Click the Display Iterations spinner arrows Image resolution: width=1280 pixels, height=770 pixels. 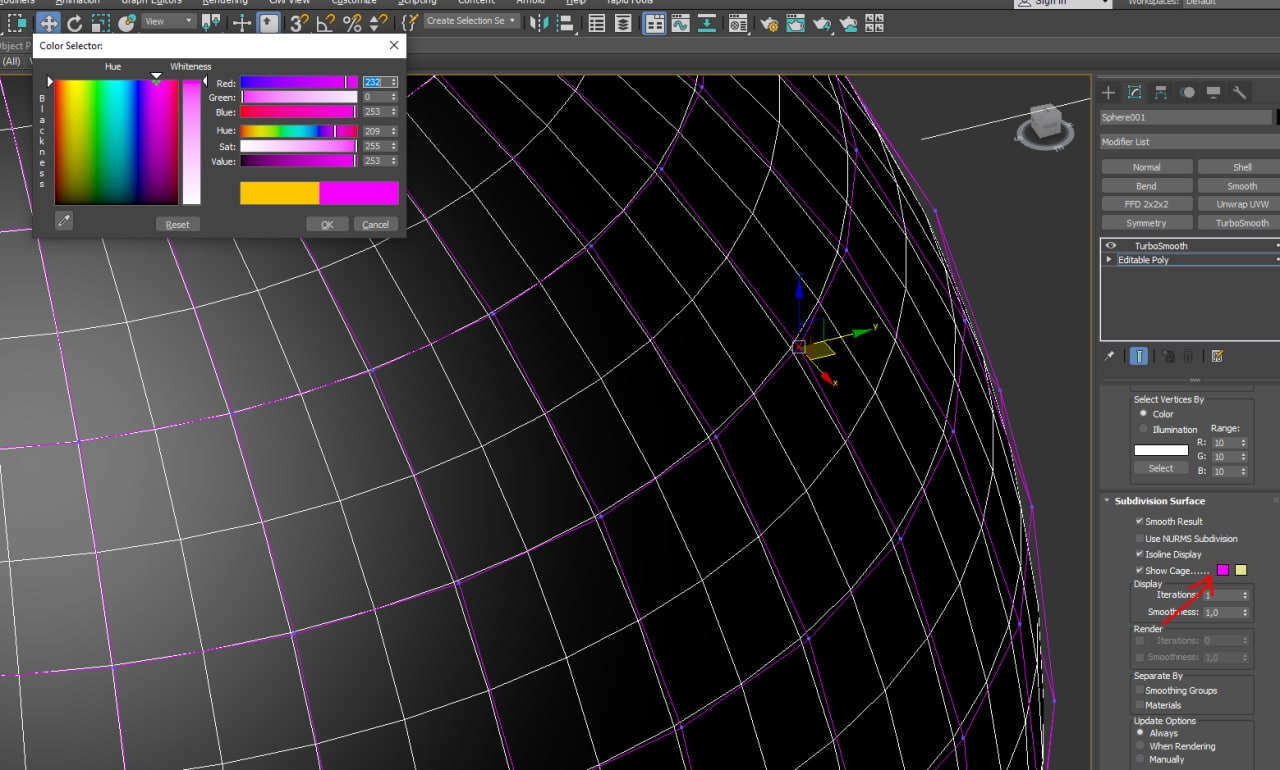click(x=1245, y=595)
